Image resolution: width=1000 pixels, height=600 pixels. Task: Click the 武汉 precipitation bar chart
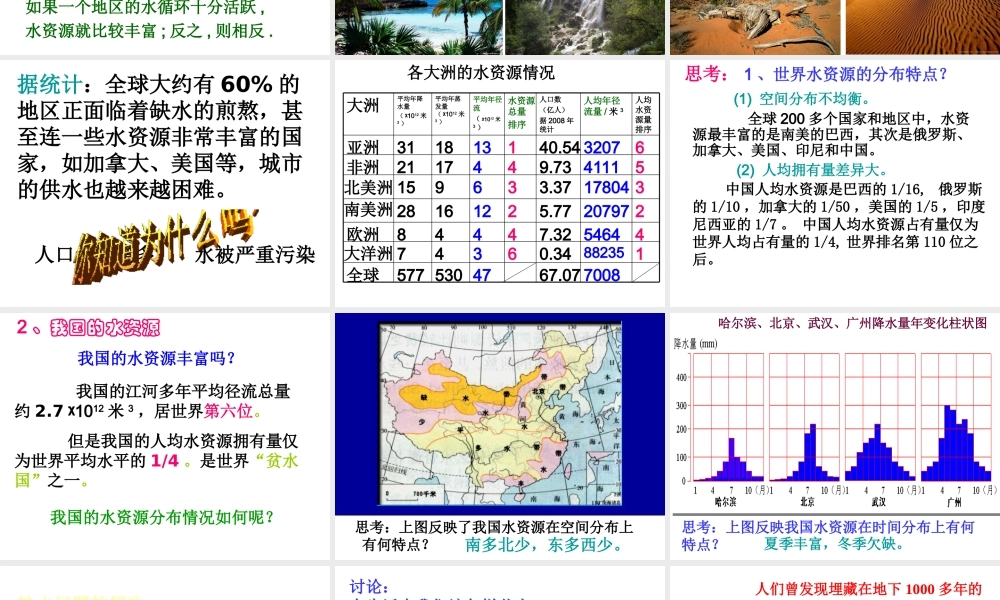[x=880, y=417]
